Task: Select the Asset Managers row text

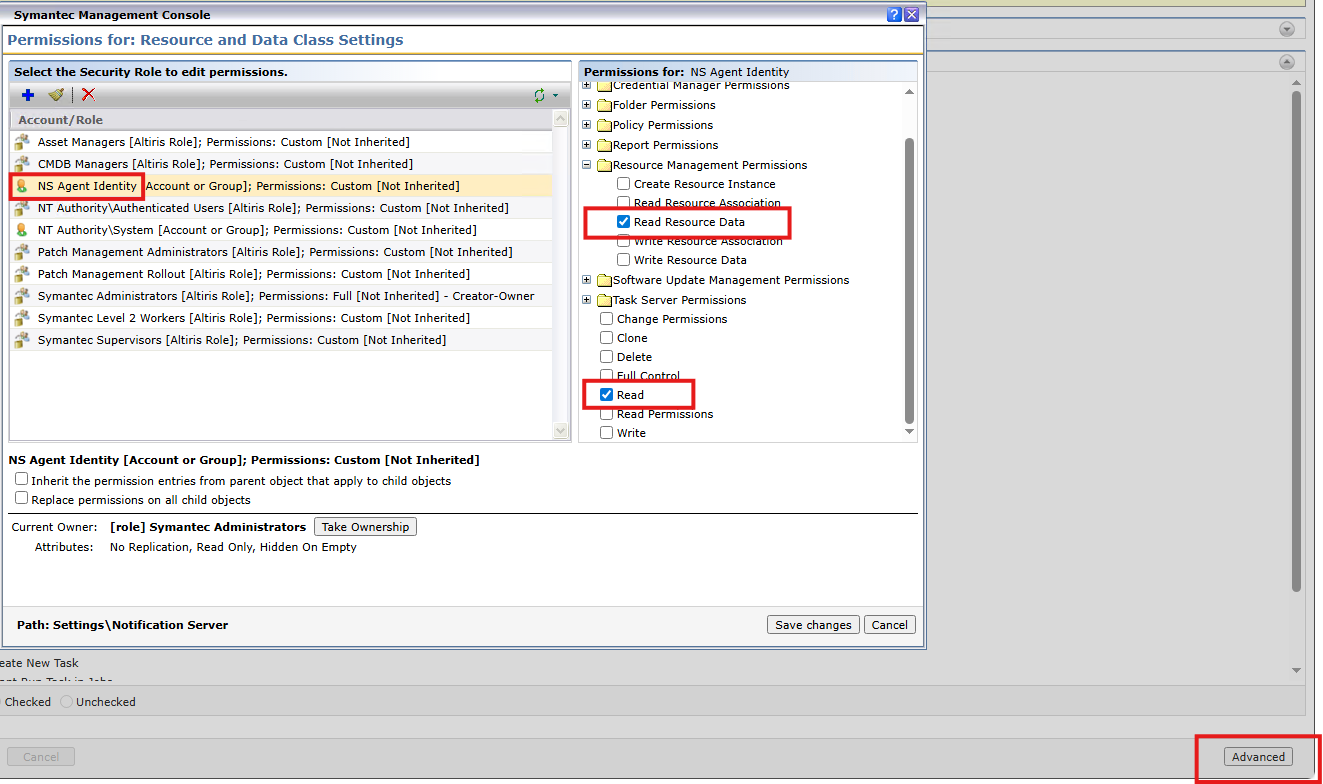Action: (224, 142)
